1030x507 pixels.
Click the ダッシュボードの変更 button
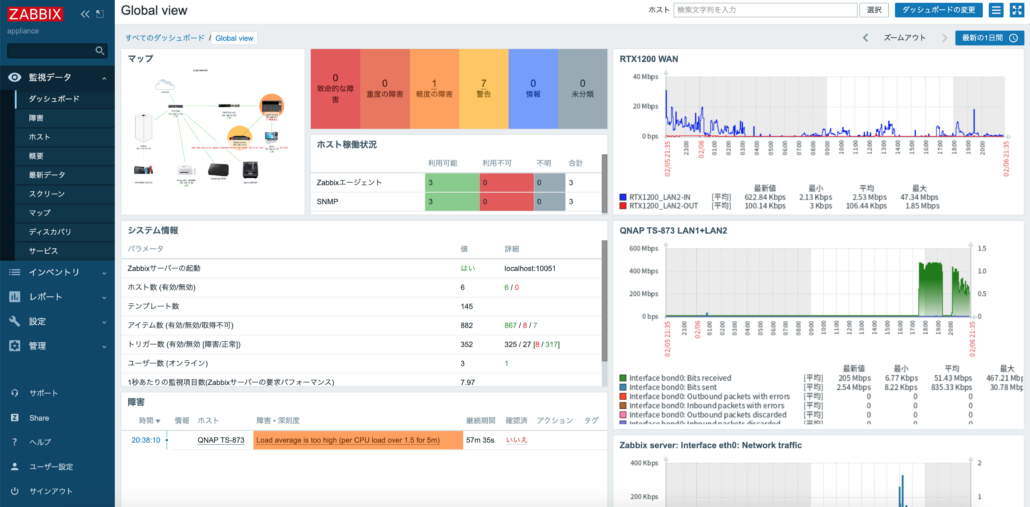pos(938,10)
